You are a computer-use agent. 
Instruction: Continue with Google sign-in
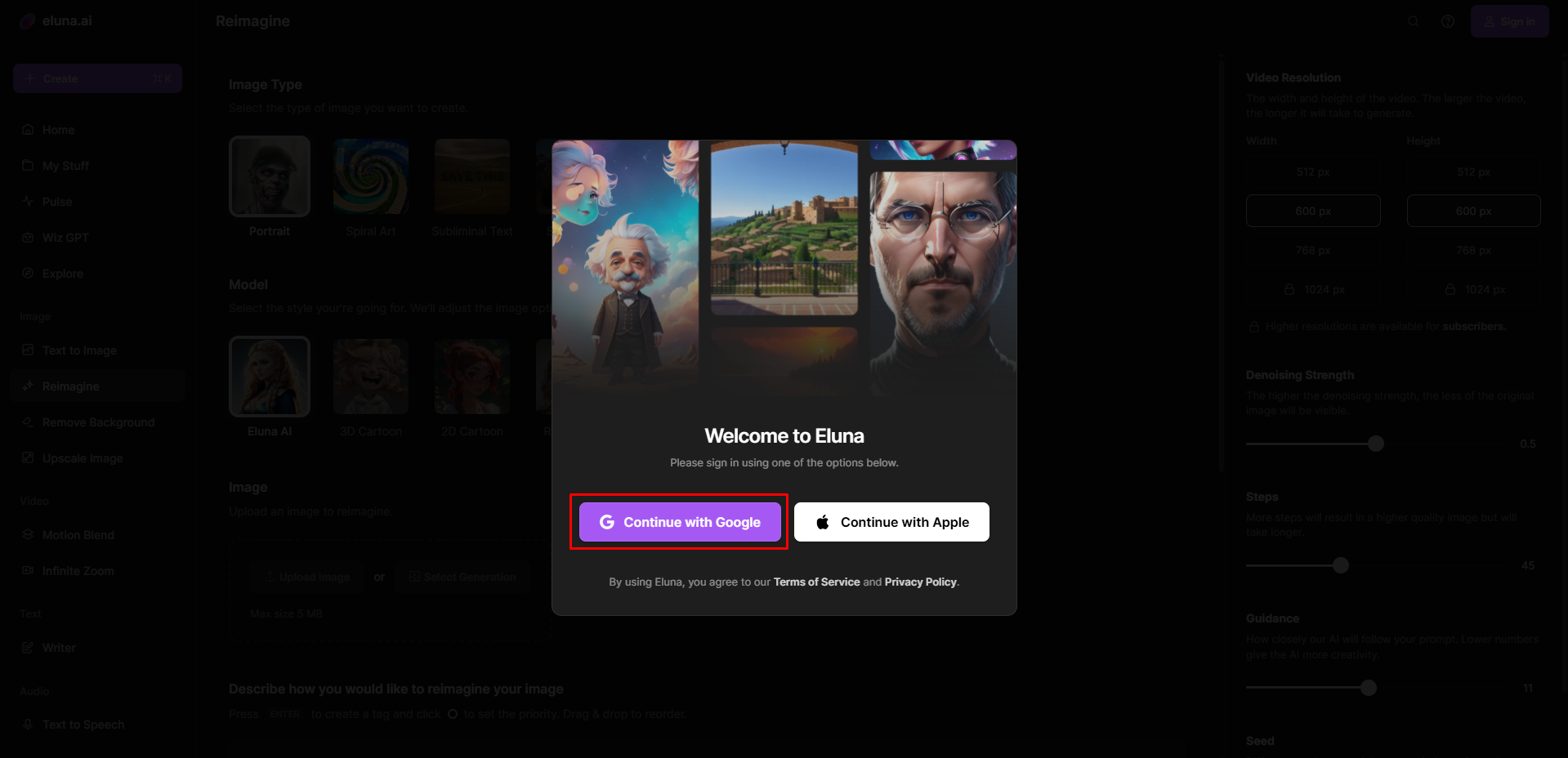[680, 522]
